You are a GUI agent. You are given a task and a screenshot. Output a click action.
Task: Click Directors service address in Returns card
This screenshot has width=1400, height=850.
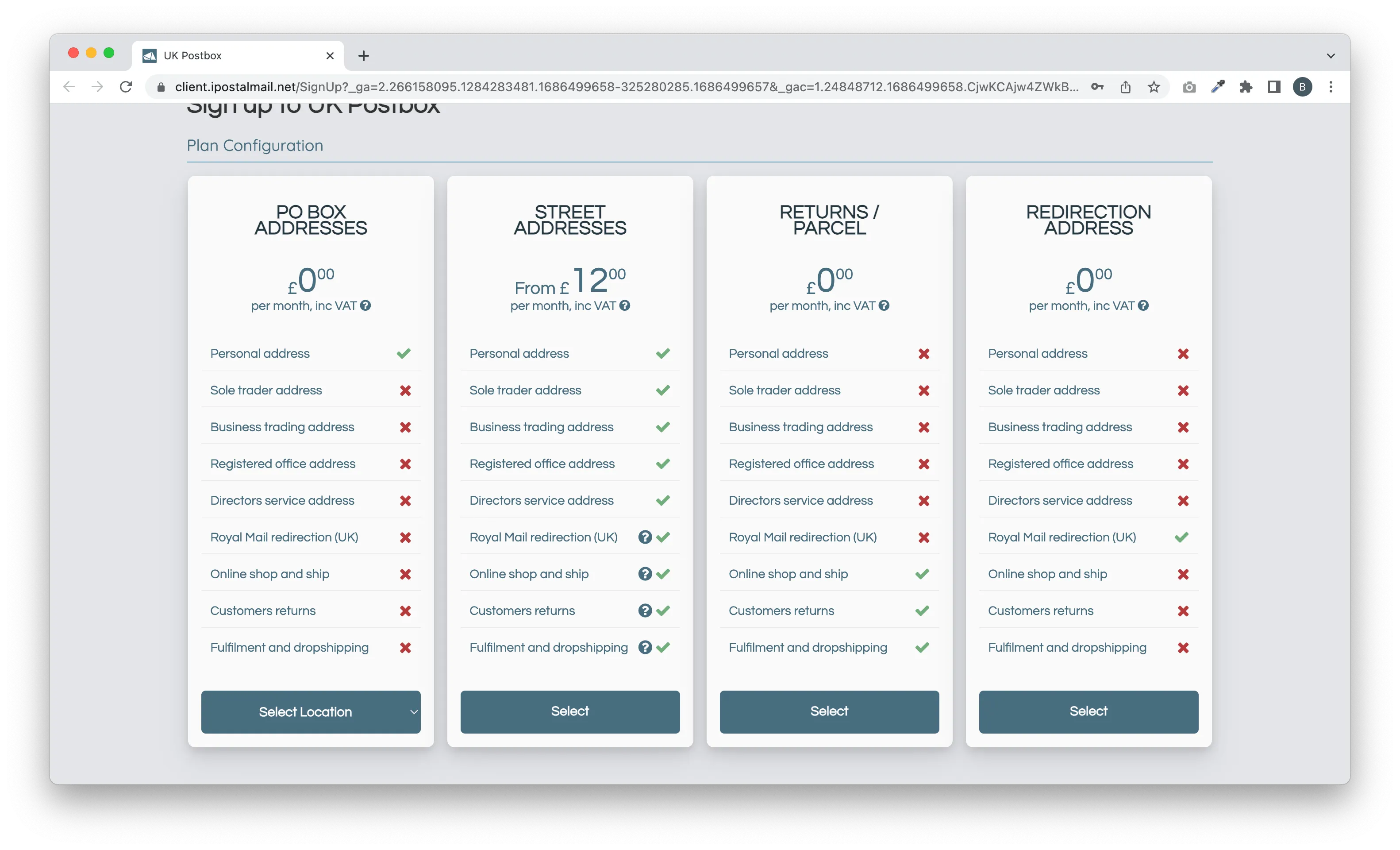click(800, 500)
